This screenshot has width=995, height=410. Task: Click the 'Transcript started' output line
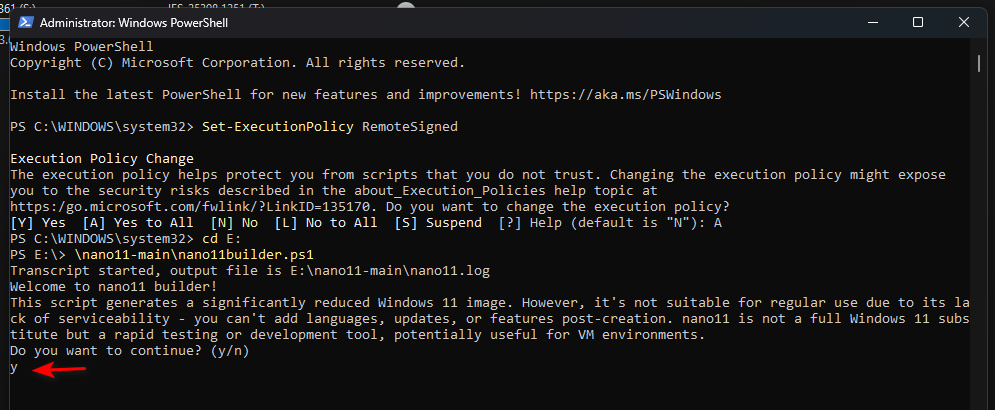tap(250, 271)
